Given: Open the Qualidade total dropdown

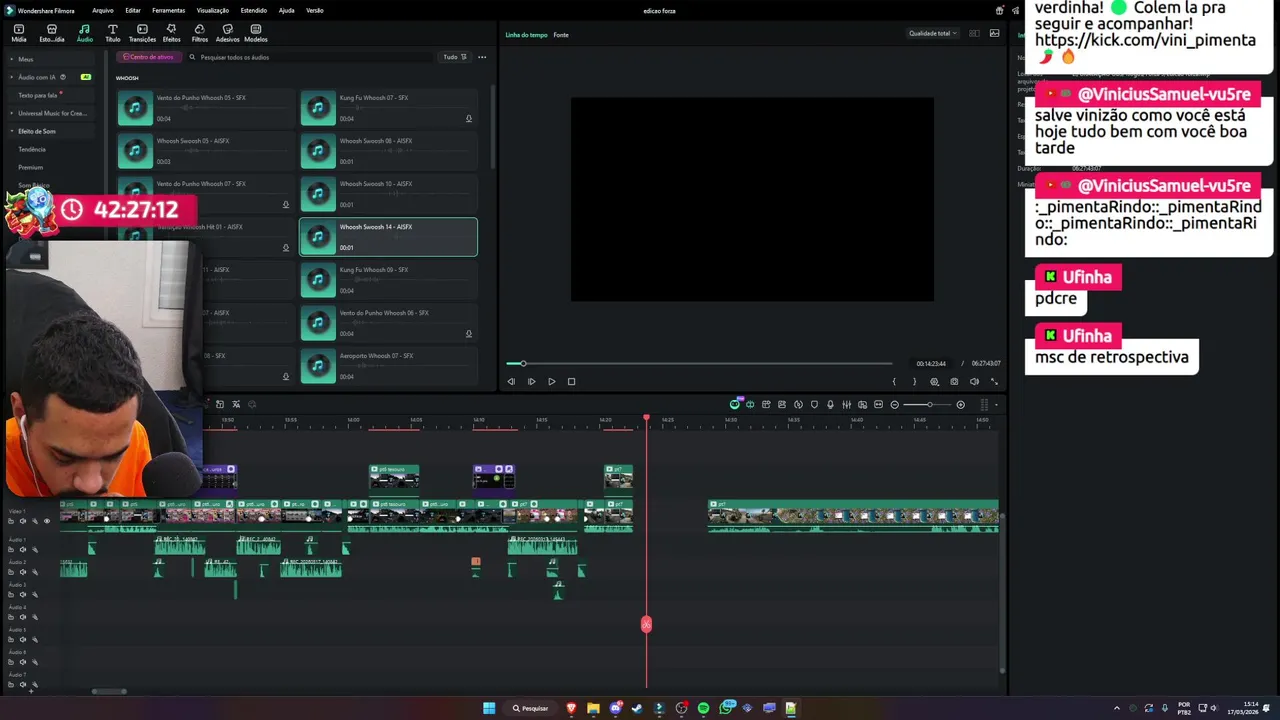Looking at the screenshot, I should click(x=932, y=33).
